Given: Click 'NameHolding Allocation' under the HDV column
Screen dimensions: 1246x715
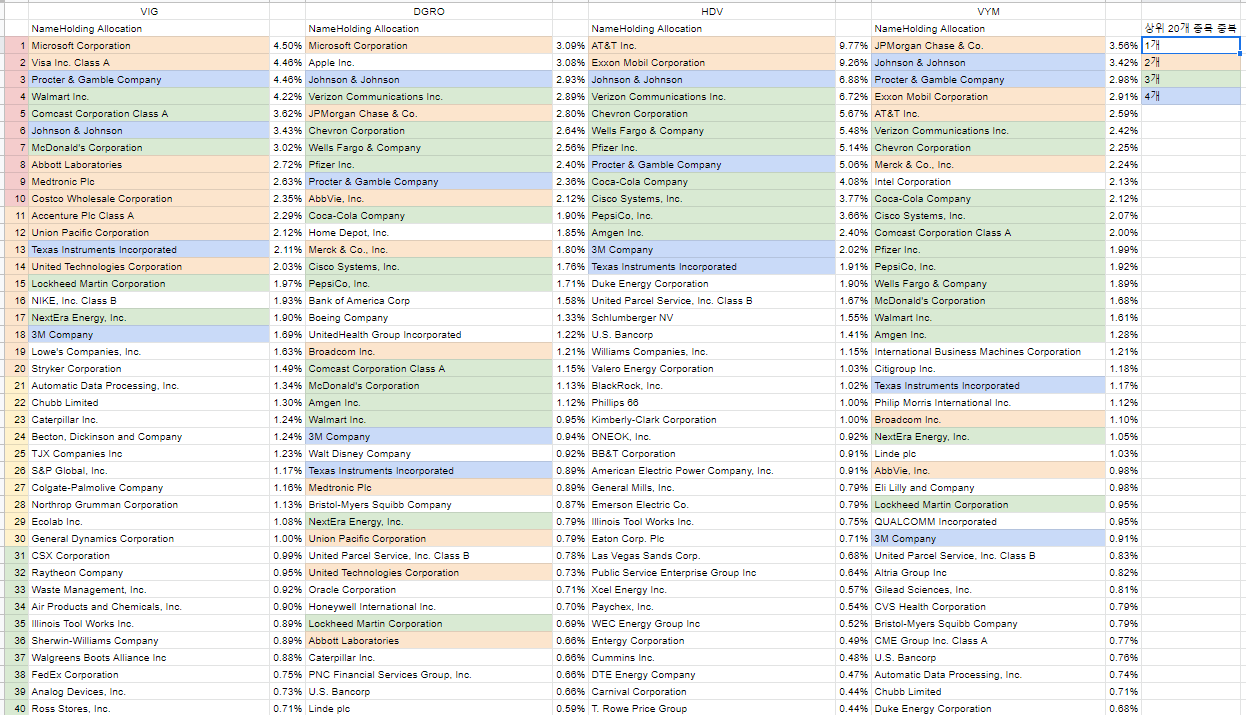Looking at the screenshot, I should point(712,28).
